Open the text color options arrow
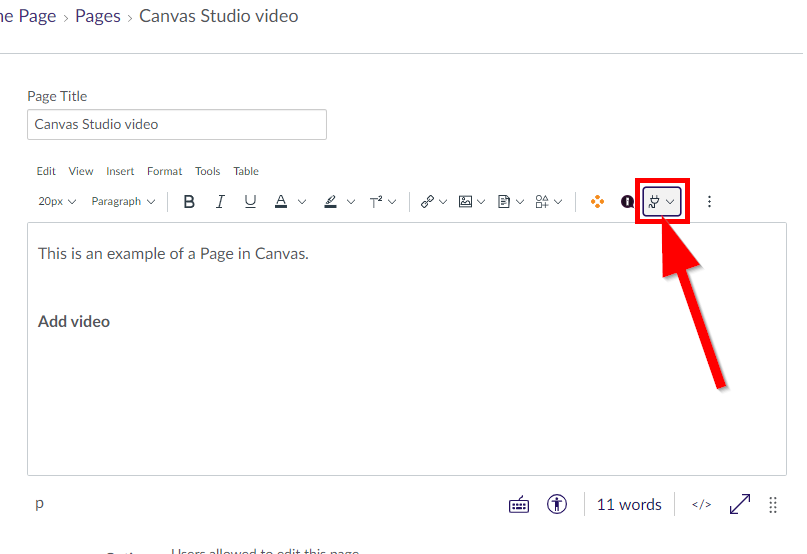The height and width of the screenshot is (554, 807). coord(302,202)
